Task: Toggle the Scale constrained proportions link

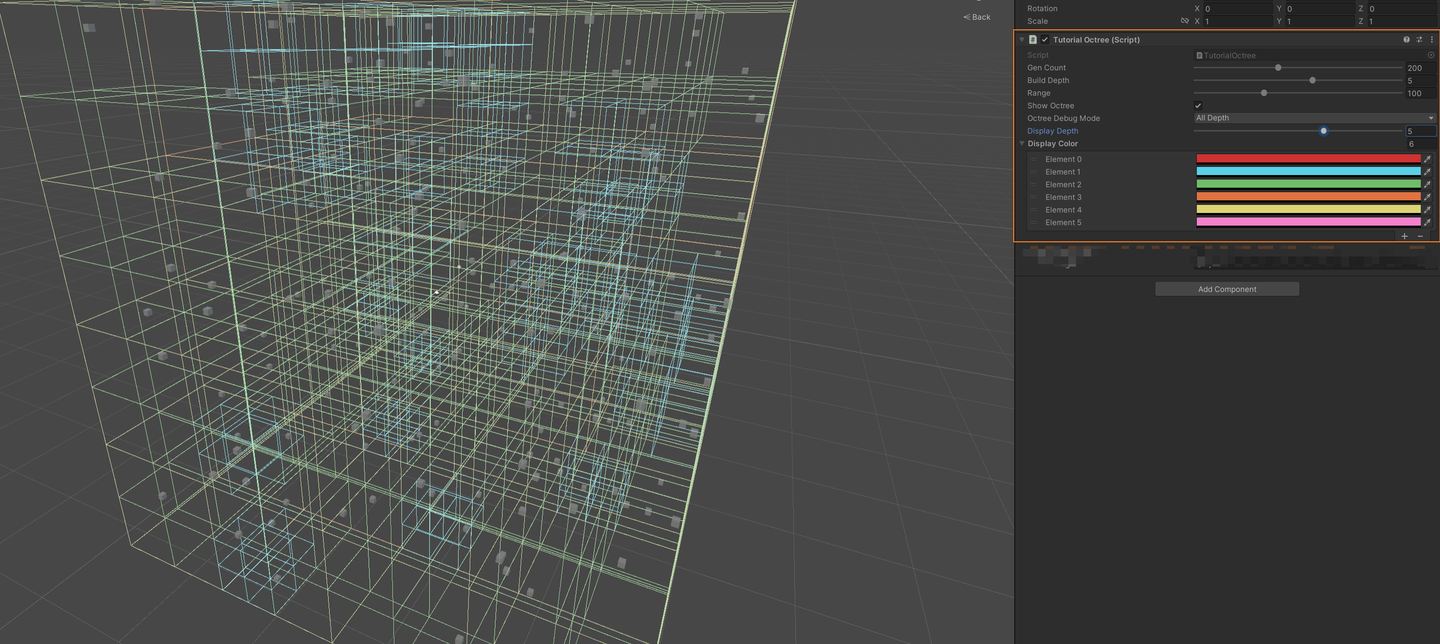Action: 1185,20
